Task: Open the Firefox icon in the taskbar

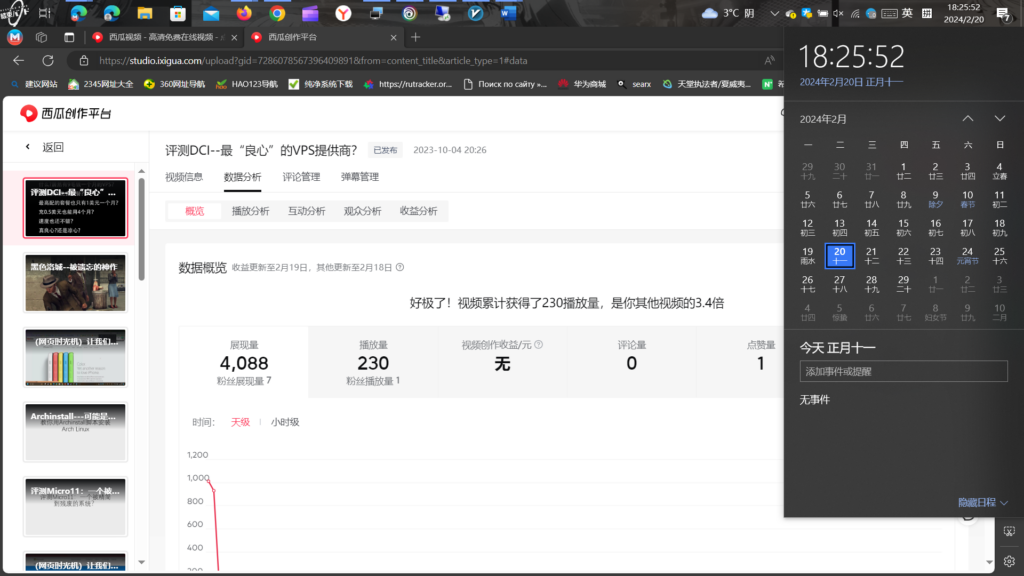Action: 244,13
